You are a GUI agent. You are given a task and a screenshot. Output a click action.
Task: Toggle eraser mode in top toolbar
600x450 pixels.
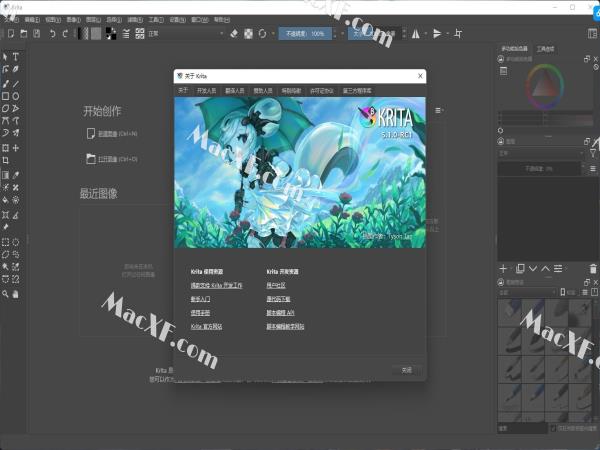tap(234, 34)
